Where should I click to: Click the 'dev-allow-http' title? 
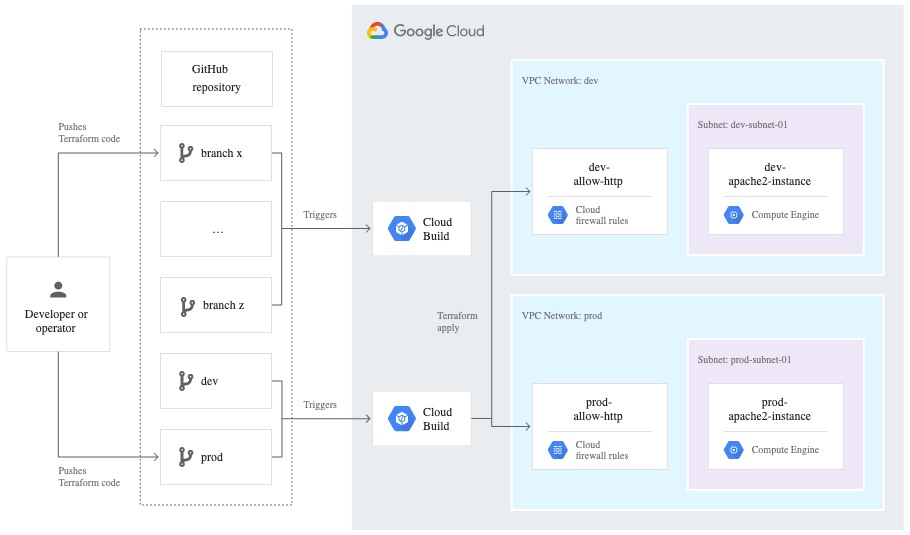click(598, 174)
